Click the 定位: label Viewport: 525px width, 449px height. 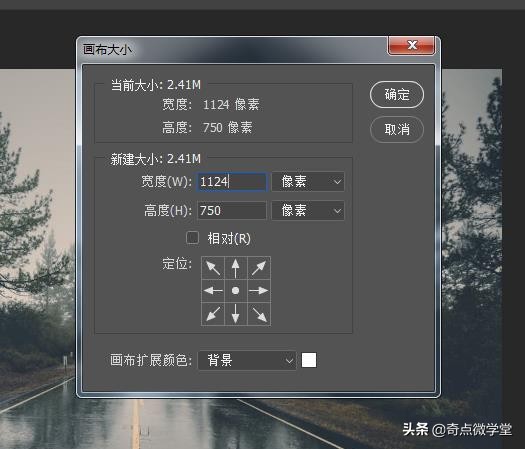[x=177, y=264]
